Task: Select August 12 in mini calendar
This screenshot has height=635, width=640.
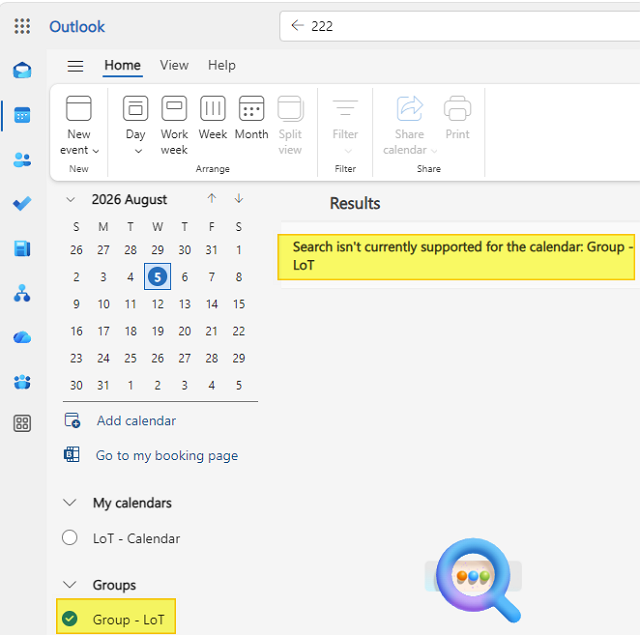Action: 158,304
